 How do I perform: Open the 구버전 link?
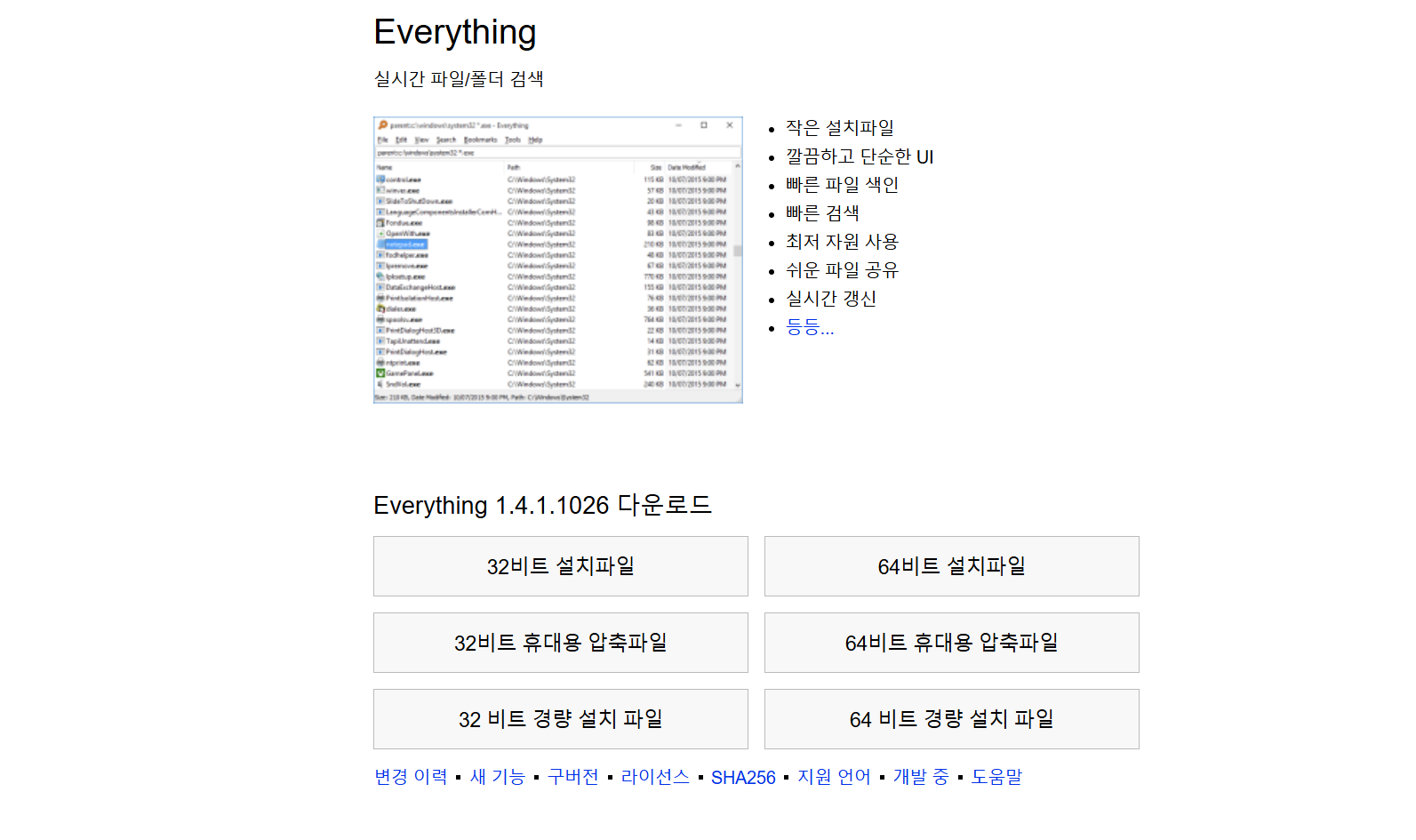click(573, 777)
